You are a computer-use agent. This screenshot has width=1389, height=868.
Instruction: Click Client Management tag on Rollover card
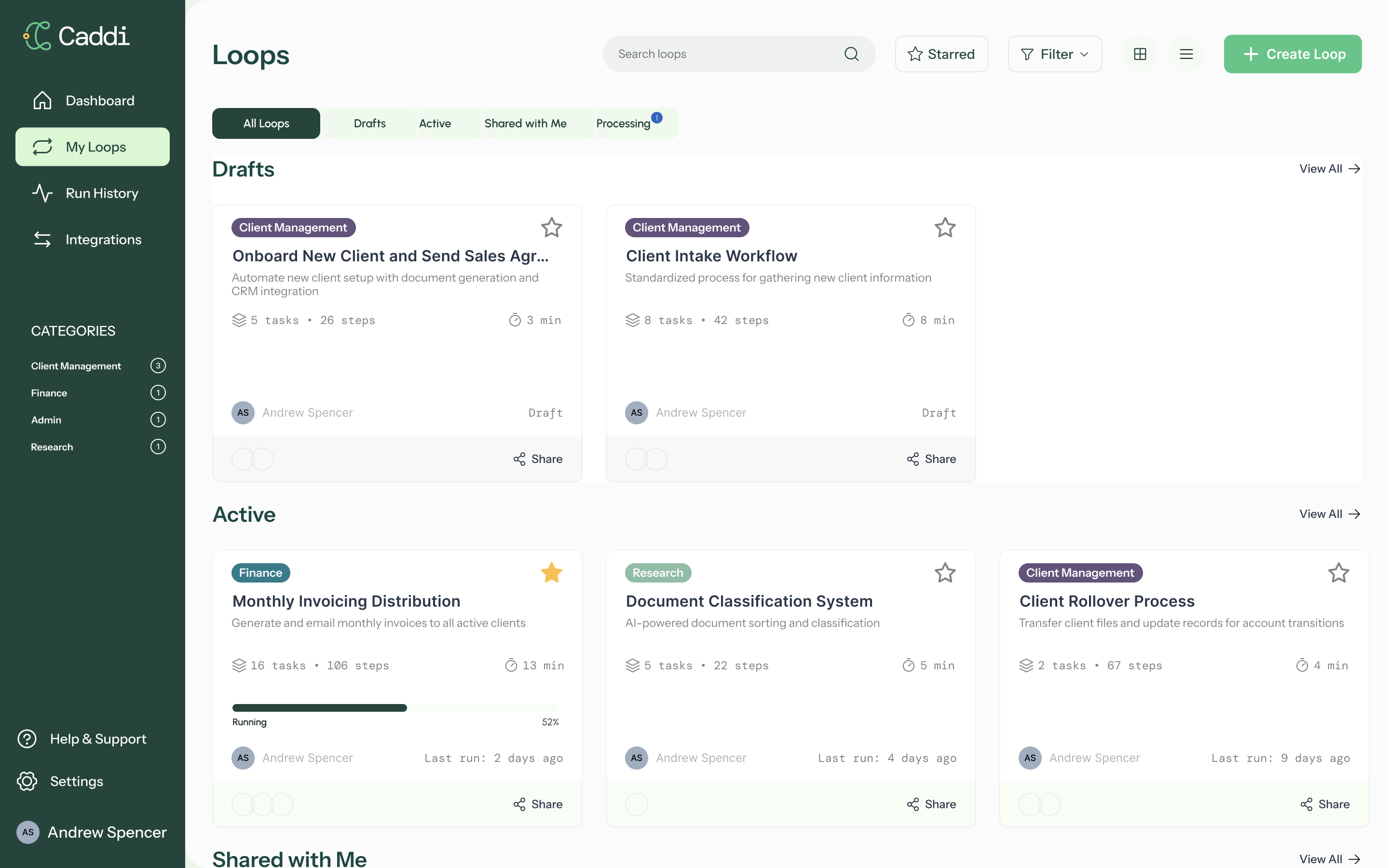1080,572
